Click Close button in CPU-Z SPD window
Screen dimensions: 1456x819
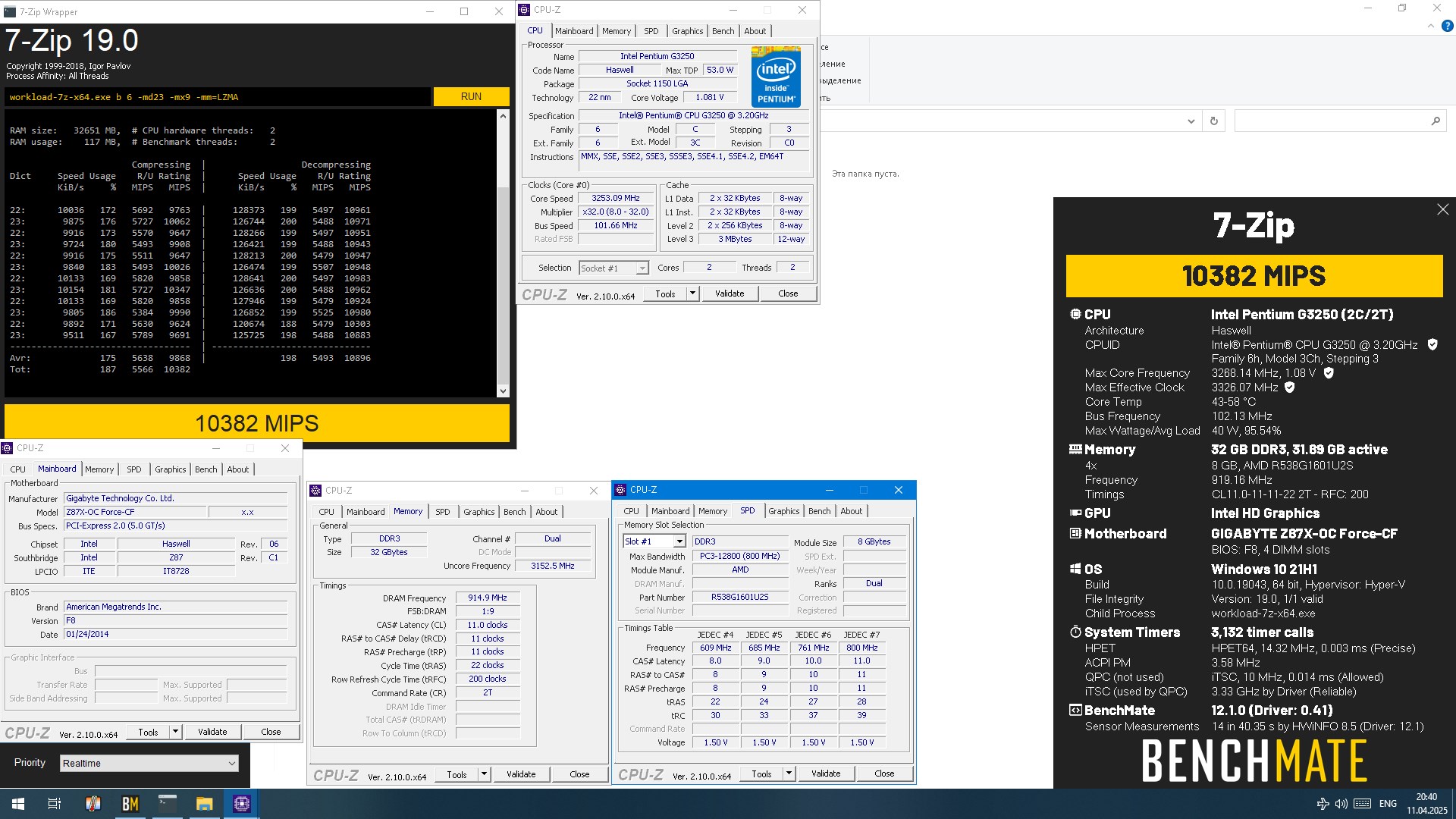pos(884,773)
